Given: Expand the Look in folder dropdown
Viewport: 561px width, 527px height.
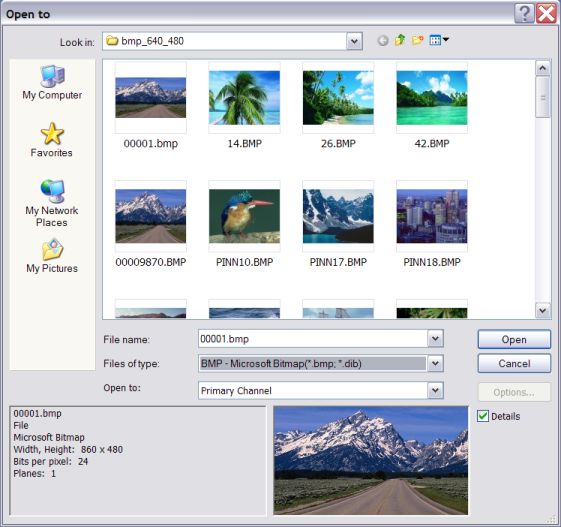Looking at the screenshot, I should pyautogui.click(x=354, y=41).
